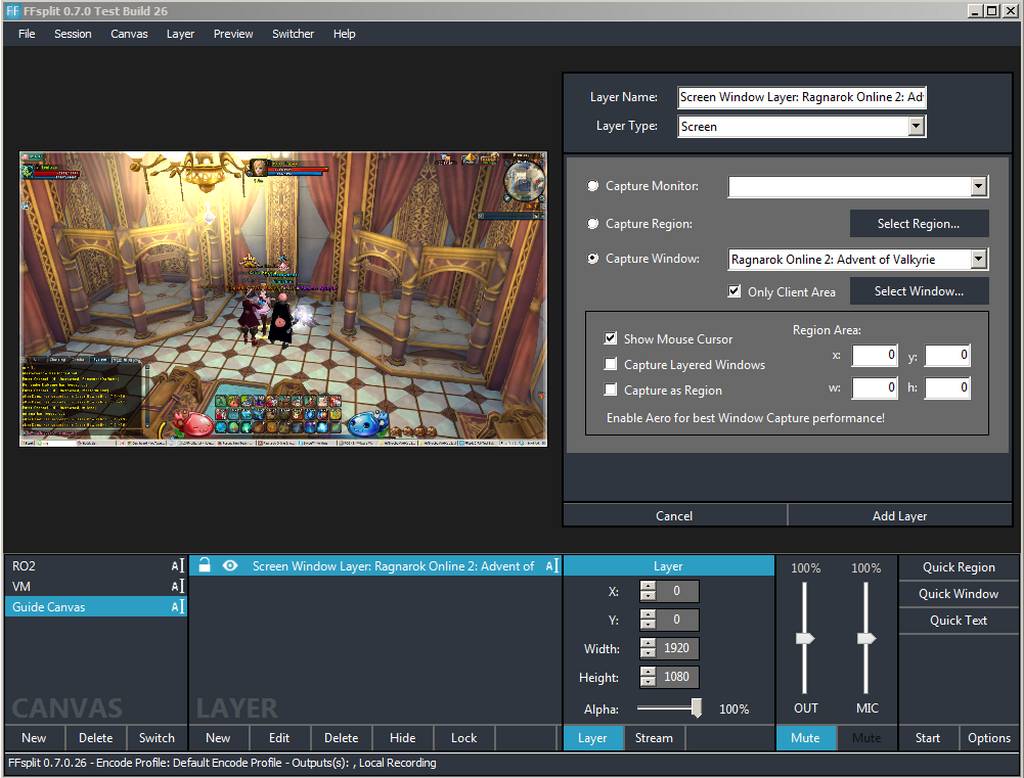Open the Session menu

coord(72,34)
